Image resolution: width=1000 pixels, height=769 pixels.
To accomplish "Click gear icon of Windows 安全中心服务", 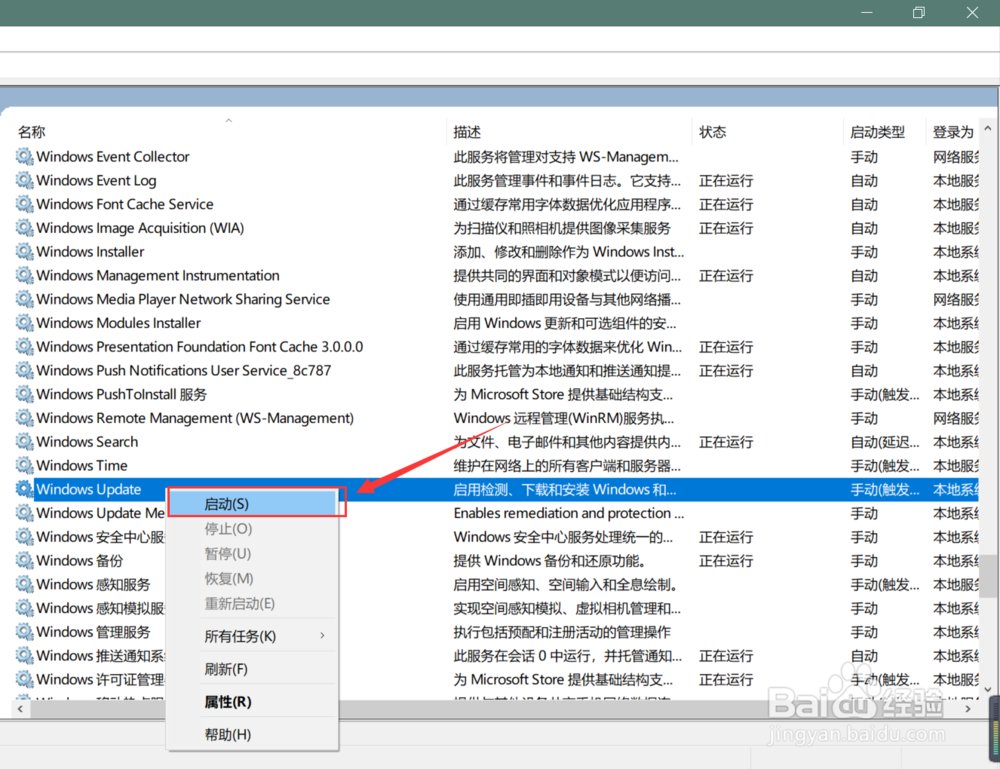I will point(24,537).
